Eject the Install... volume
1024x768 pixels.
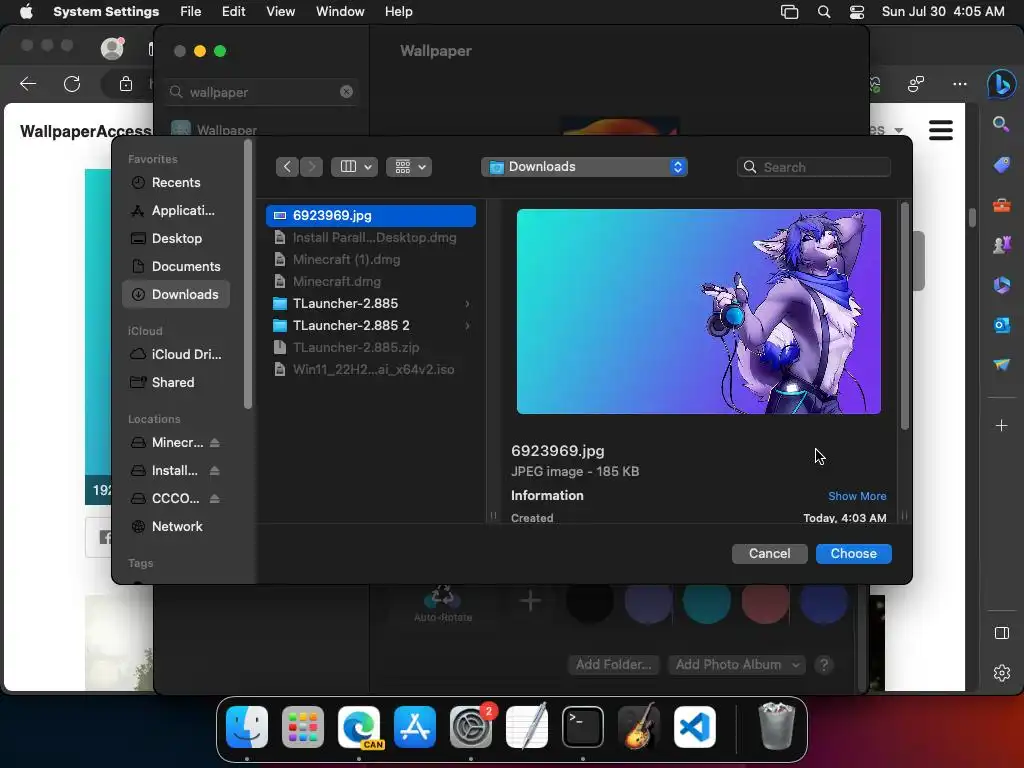(214, 471)
